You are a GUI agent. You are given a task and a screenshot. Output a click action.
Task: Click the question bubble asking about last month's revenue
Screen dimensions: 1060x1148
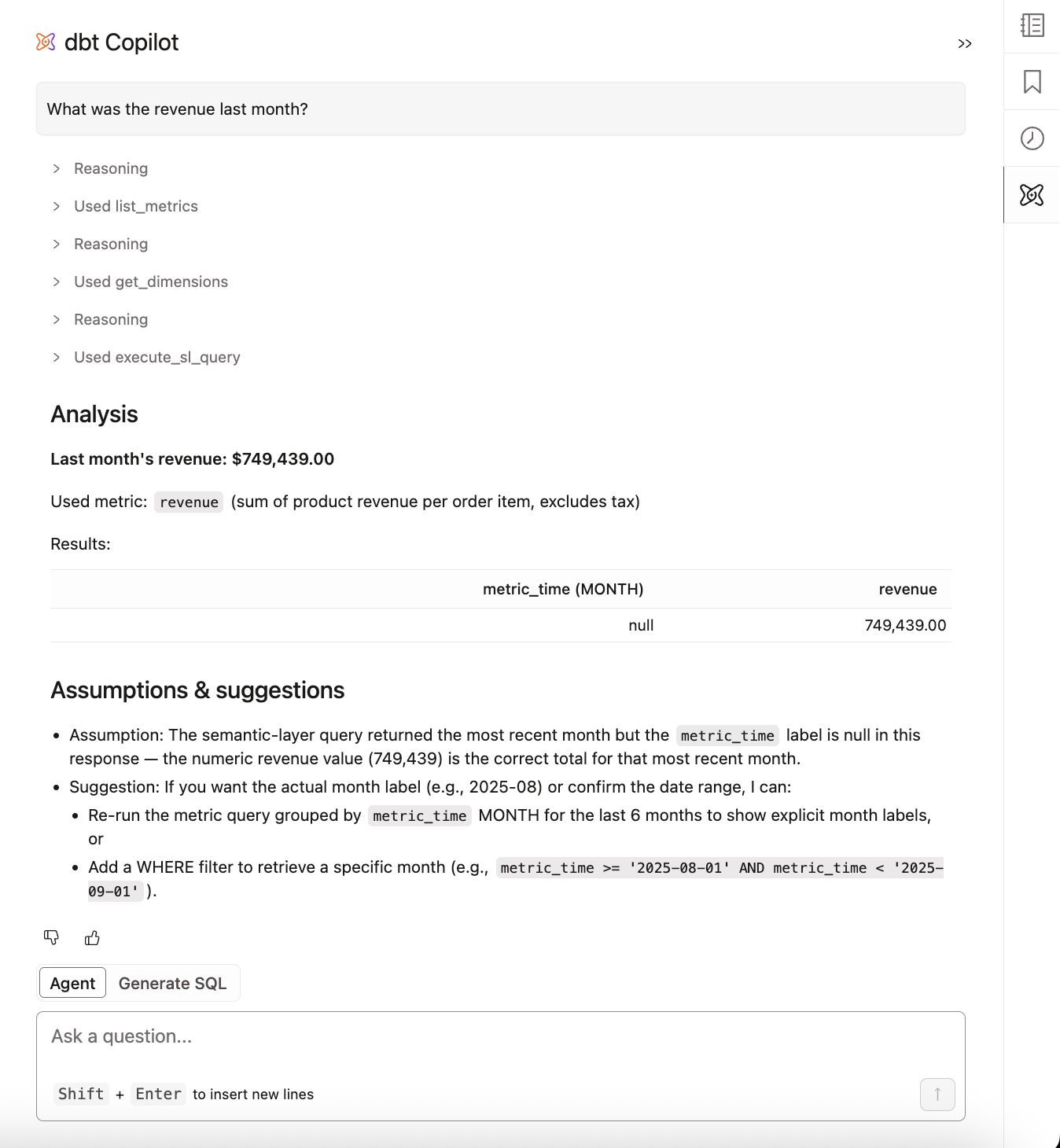[x=500, y=109]
